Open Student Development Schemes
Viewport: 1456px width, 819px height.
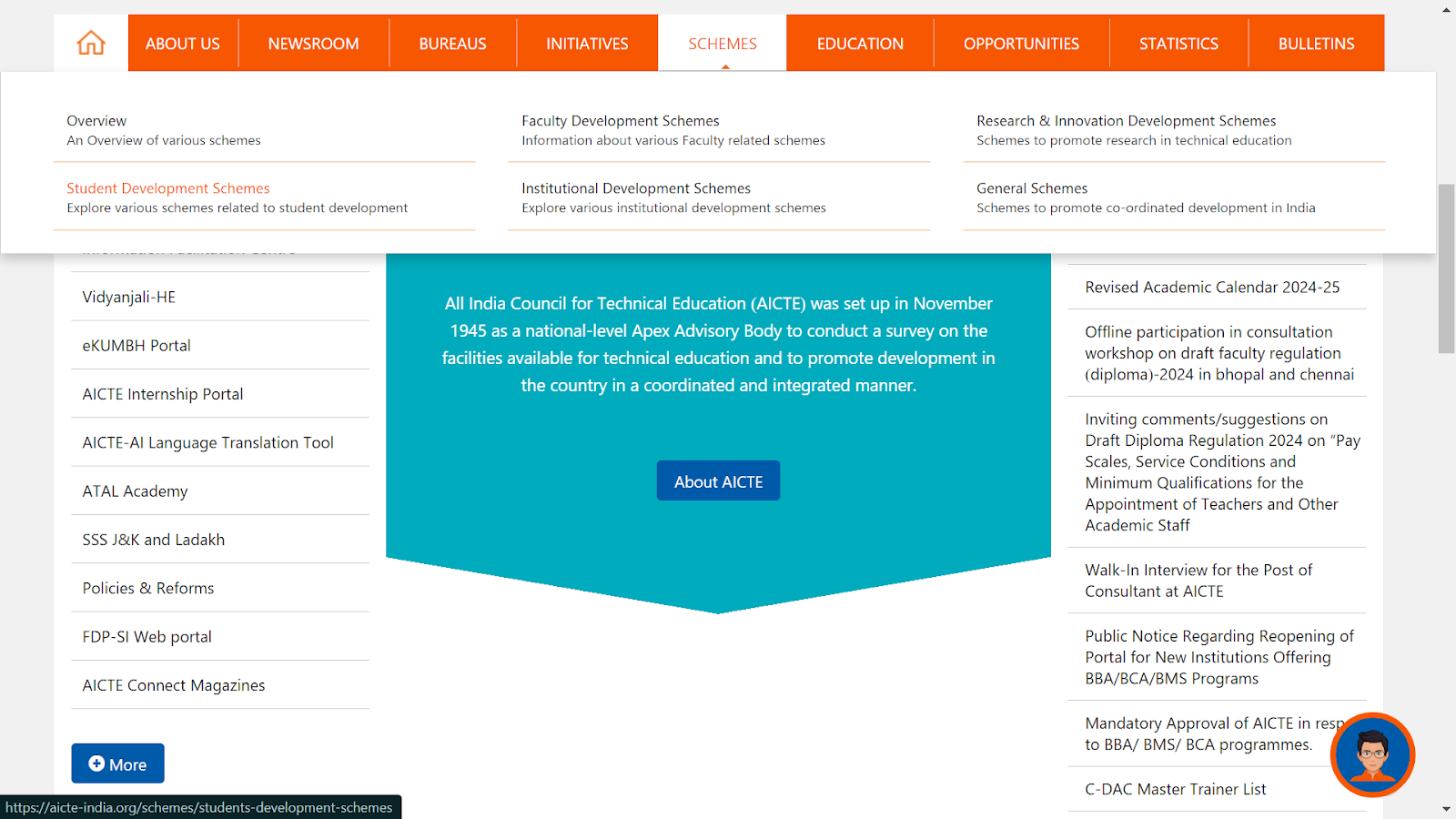click(x=168, y=188)
